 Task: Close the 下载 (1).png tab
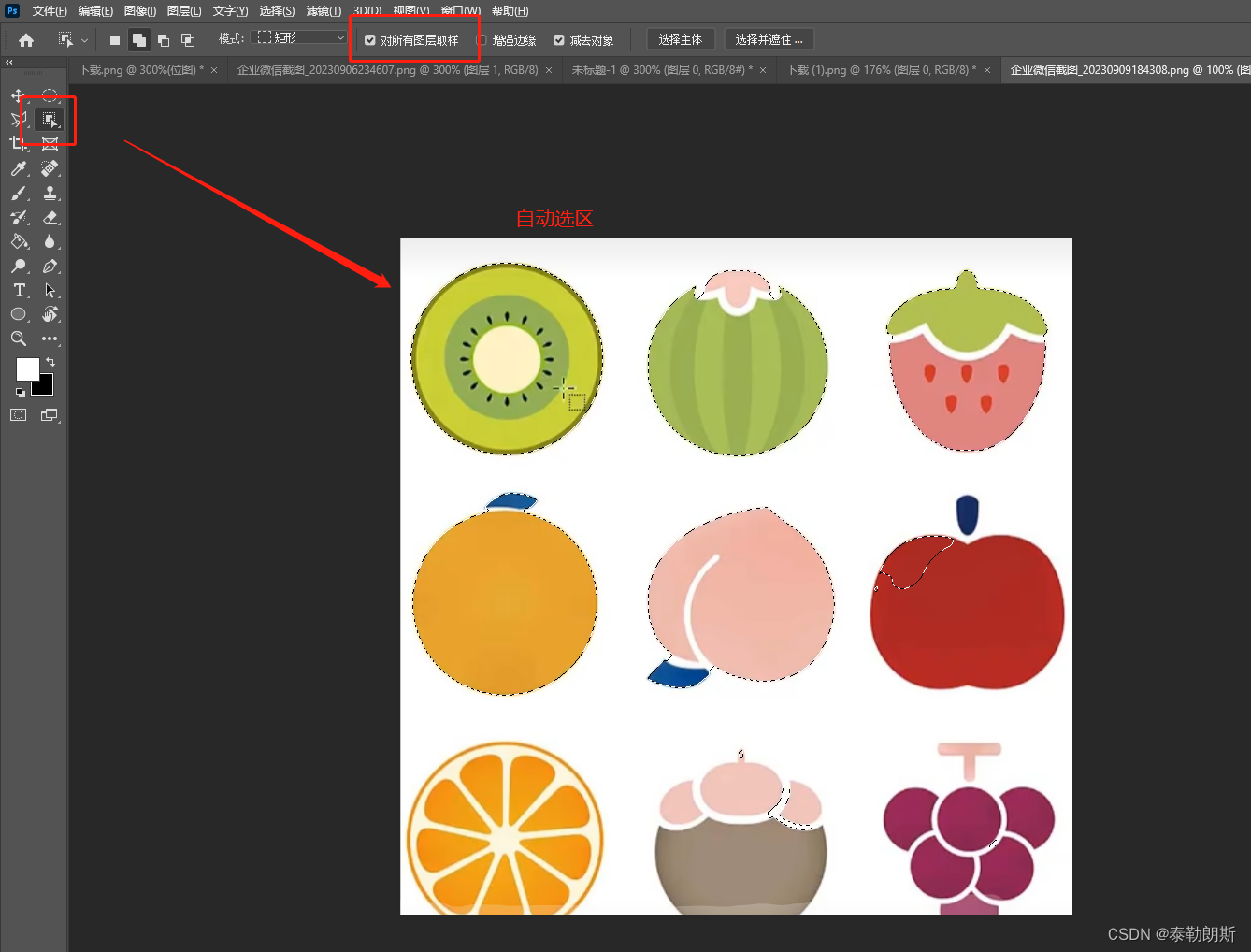(987, 70)
